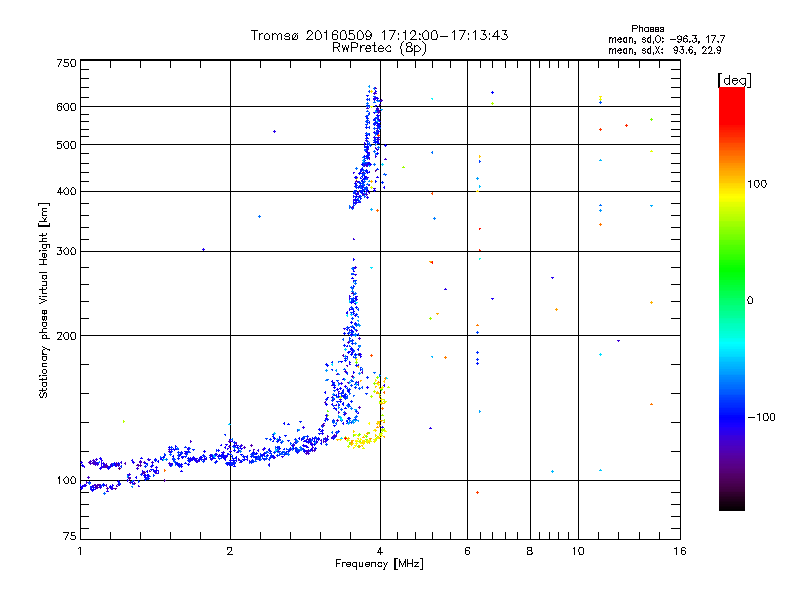This screenshot has height=600, width=800.
Task: Click the y-axis tick label '600'
Action: (66, 107)
